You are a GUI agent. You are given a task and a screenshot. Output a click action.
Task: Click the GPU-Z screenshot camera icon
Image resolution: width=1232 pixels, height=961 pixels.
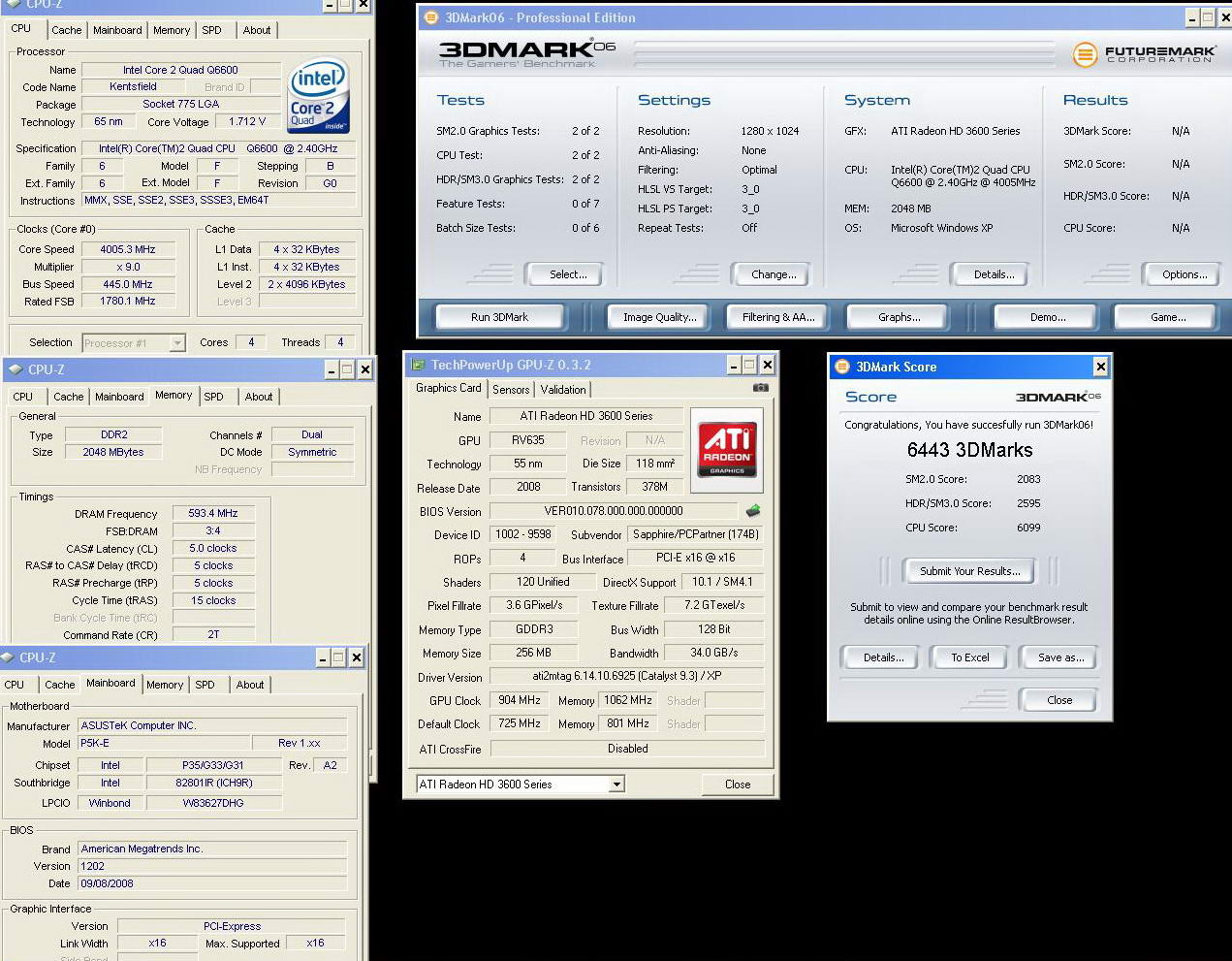[x=761, y=388]
